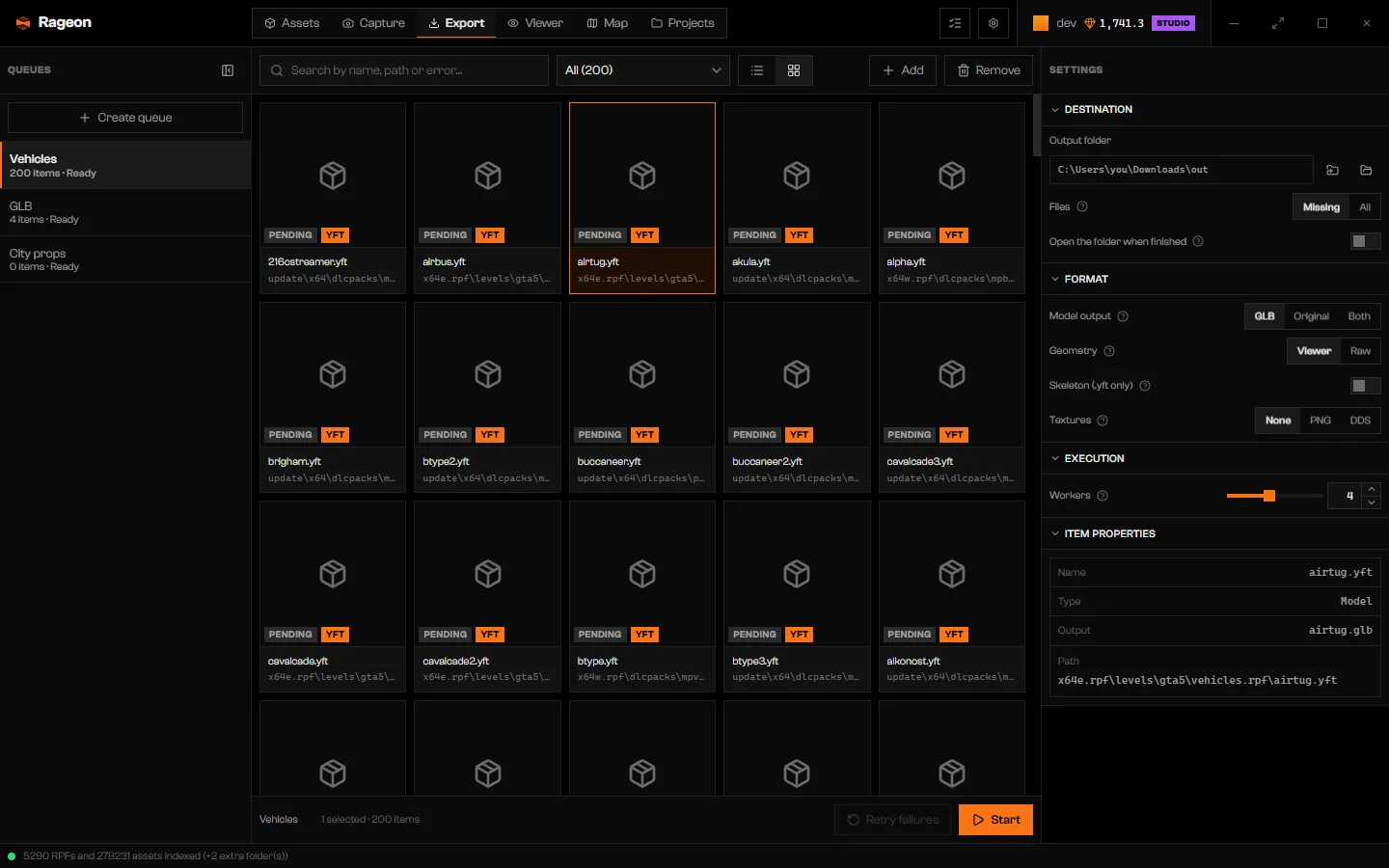1389x868 pixels.
Task: Show help for Skeleton (yft only)
Action: (x=1145, y=386)
